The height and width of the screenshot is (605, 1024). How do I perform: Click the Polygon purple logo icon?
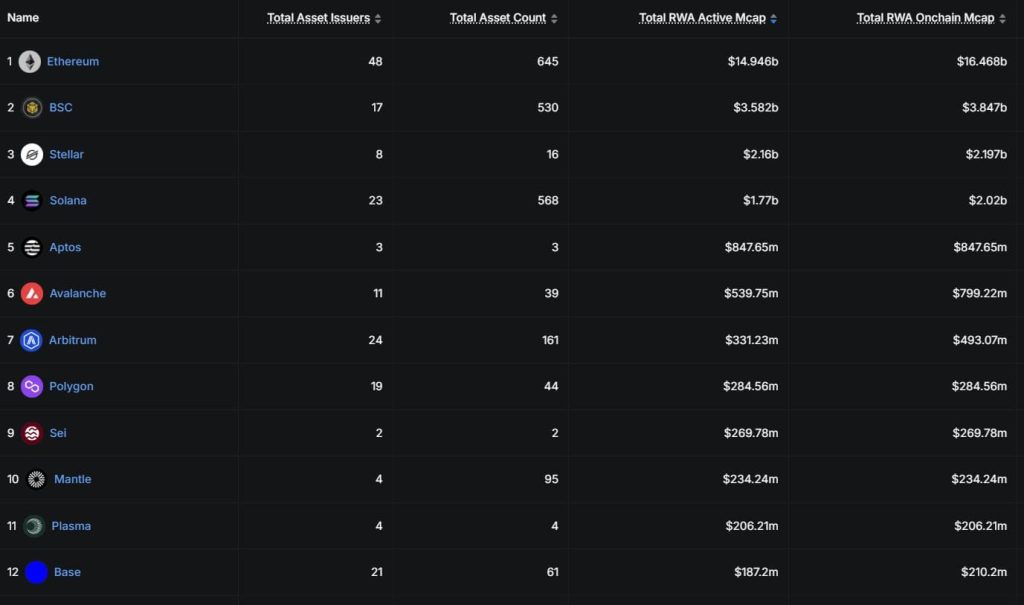tap(31, 387)
